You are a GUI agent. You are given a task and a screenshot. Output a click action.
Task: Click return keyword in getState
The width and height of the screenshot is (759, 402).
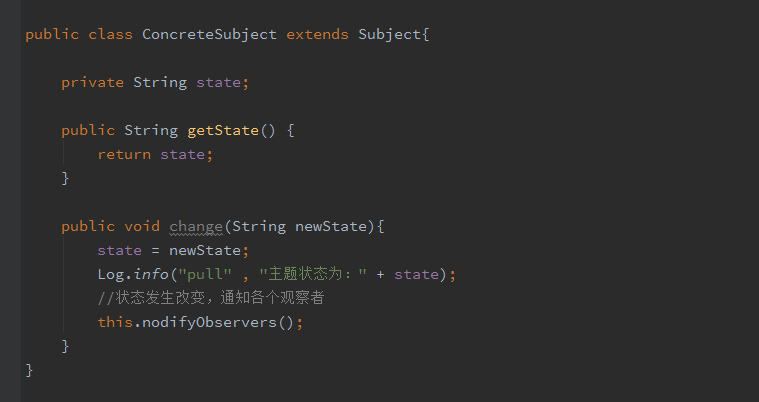coord(124,155)
